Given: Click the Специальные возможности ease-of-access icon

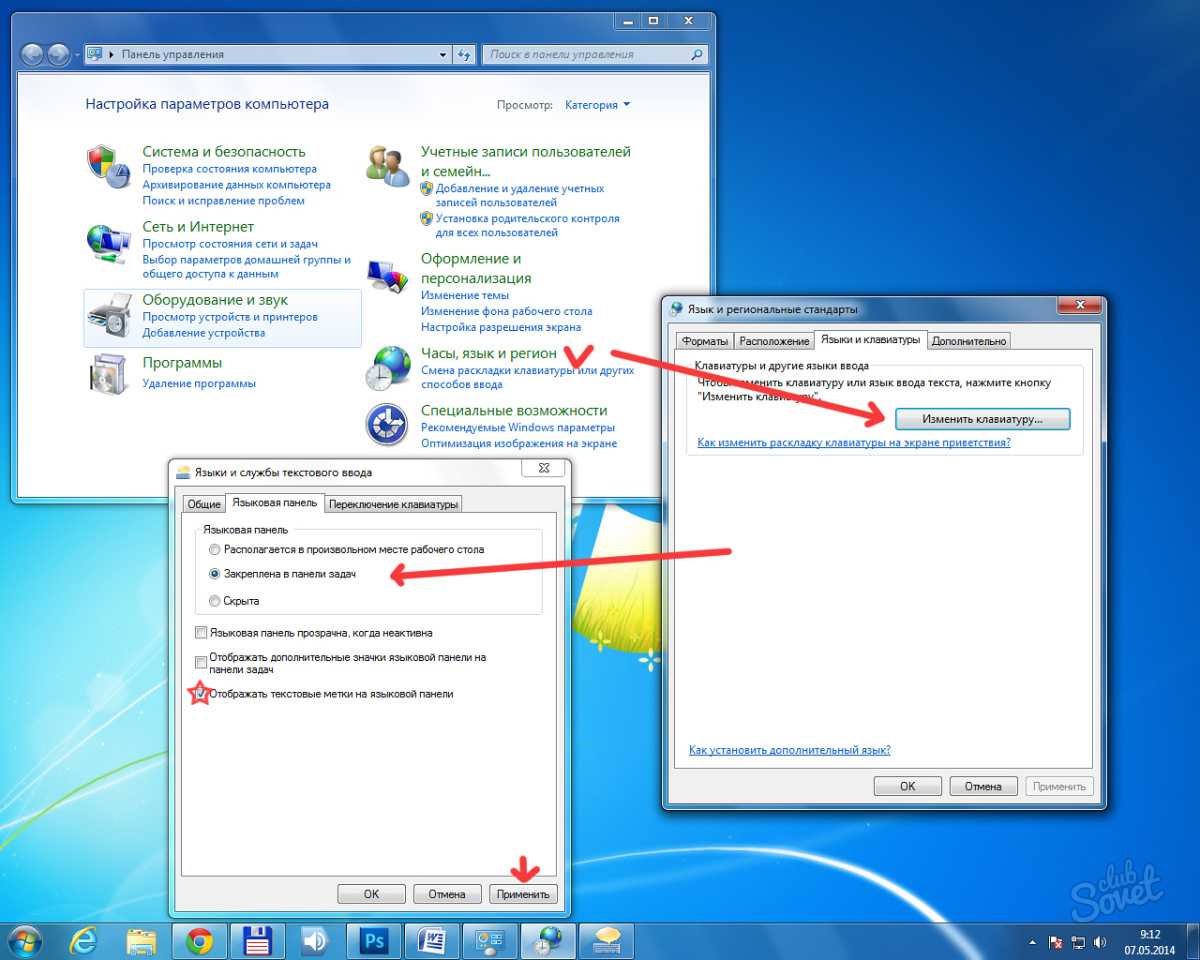Looking at the screenshot, I should [x=388, y=425].
